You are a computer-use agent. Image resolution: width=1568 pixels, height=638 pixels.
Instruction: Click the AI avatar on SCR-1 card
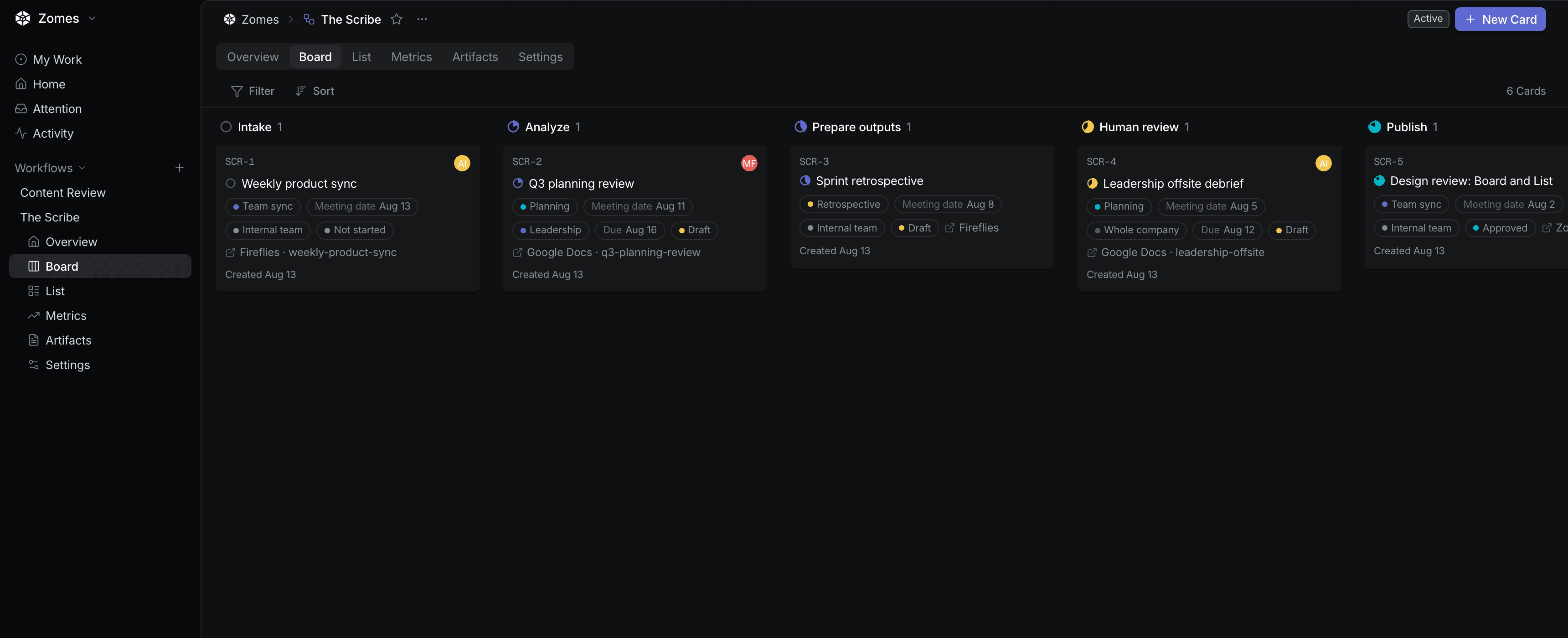pyautogui.click(x=462, y=163)
